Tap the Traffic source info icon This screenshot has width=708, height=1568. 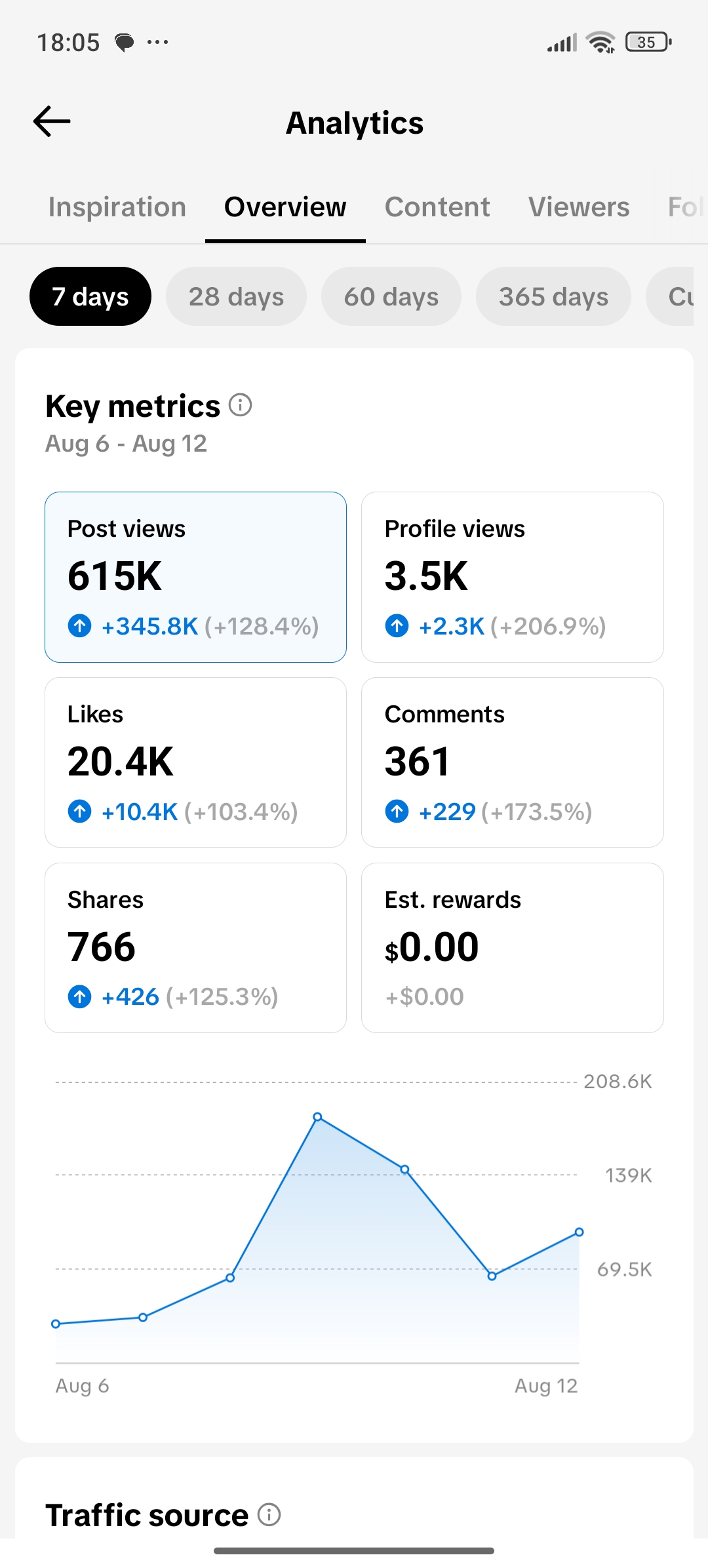tap(269, 1514)
